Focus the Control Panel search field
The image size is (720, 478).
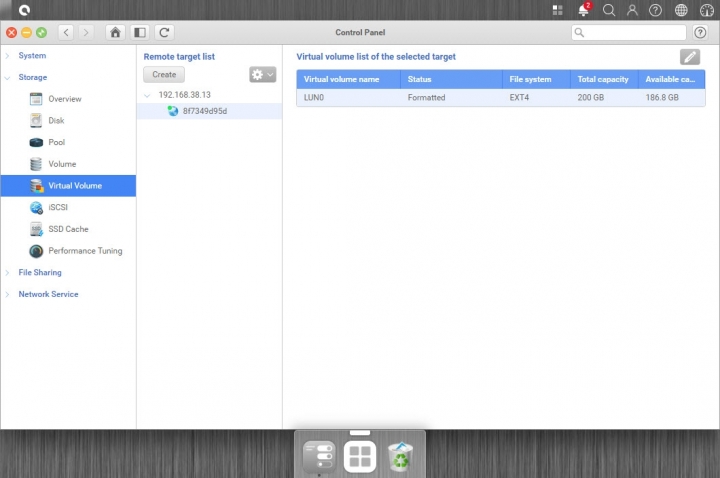629,32
